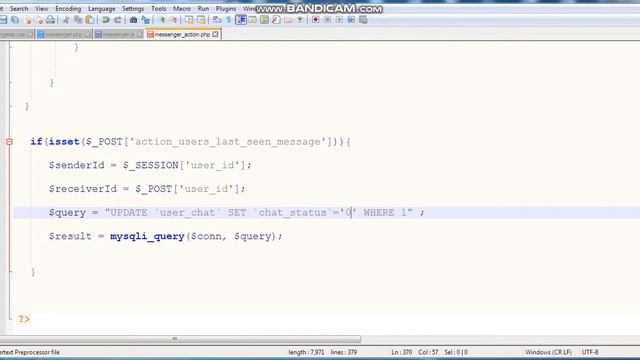Toggle Word Wrap in the toolbar
Image resolution: width=640 pixels, height=360 pixels.
tap(217, 20)
